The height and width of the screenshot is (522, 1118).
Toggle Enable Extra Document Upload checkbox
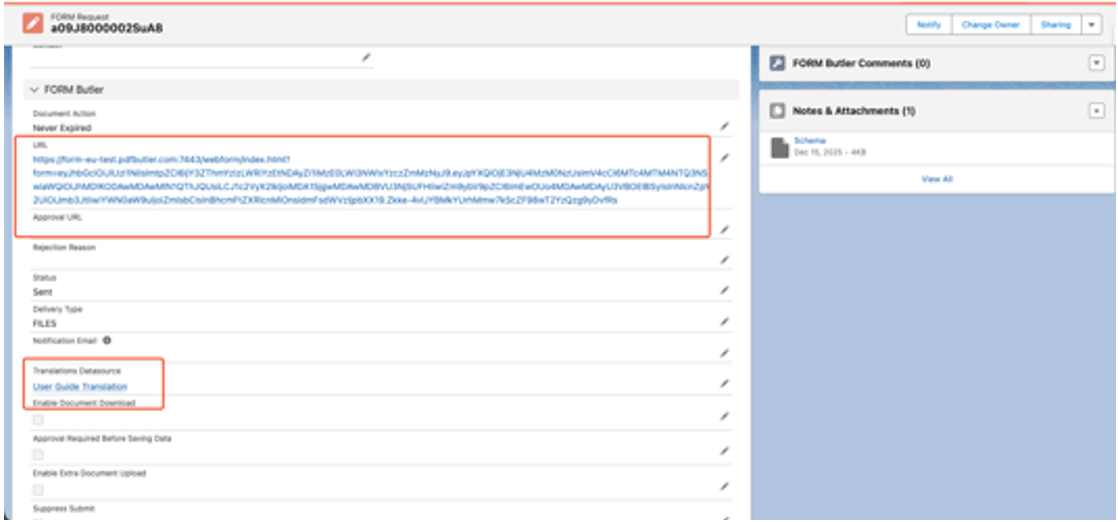pyautogui.click(x=38, y=490)
